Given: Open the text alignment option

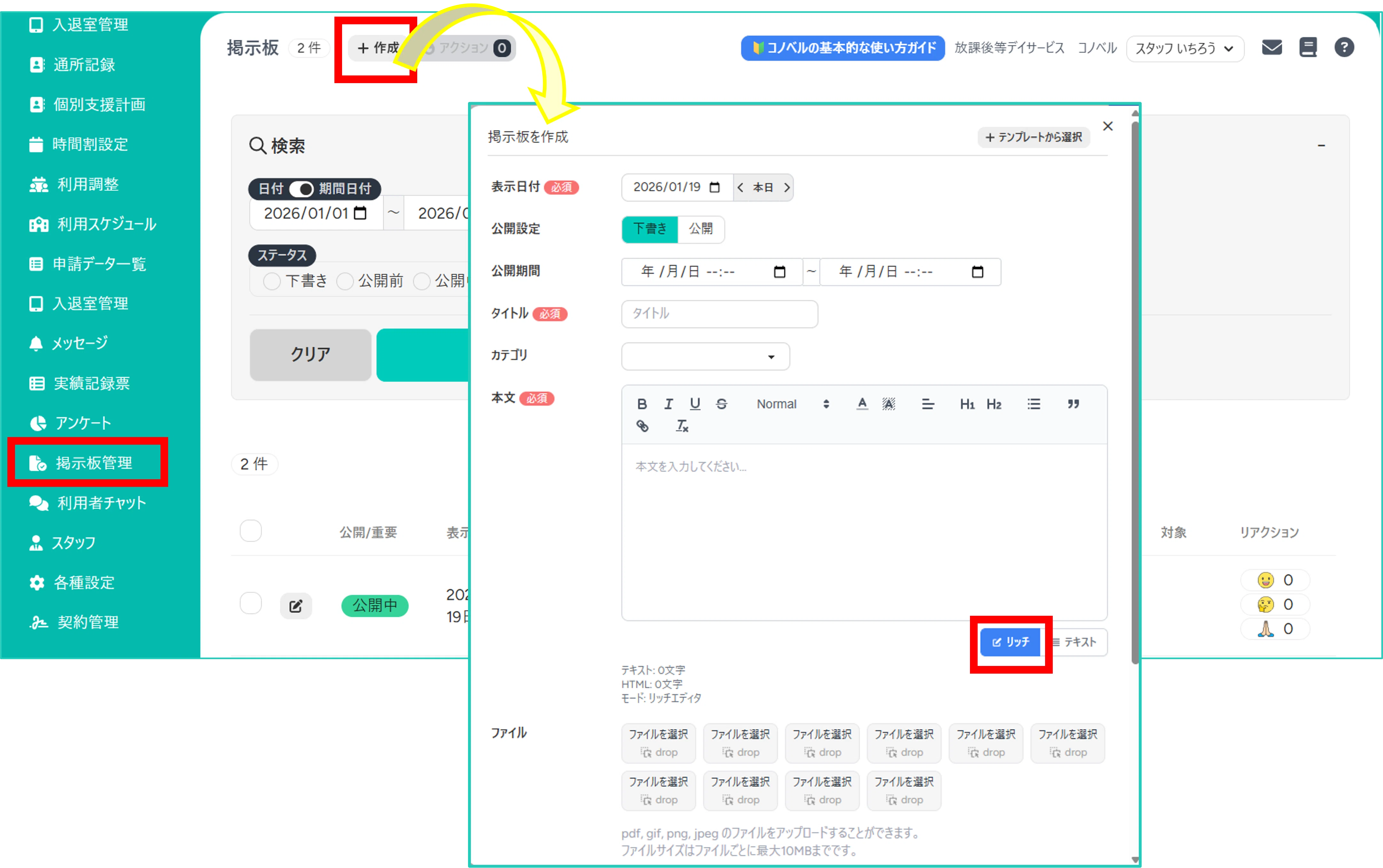Looking at the screenshot, I should [x=928, y=404].
